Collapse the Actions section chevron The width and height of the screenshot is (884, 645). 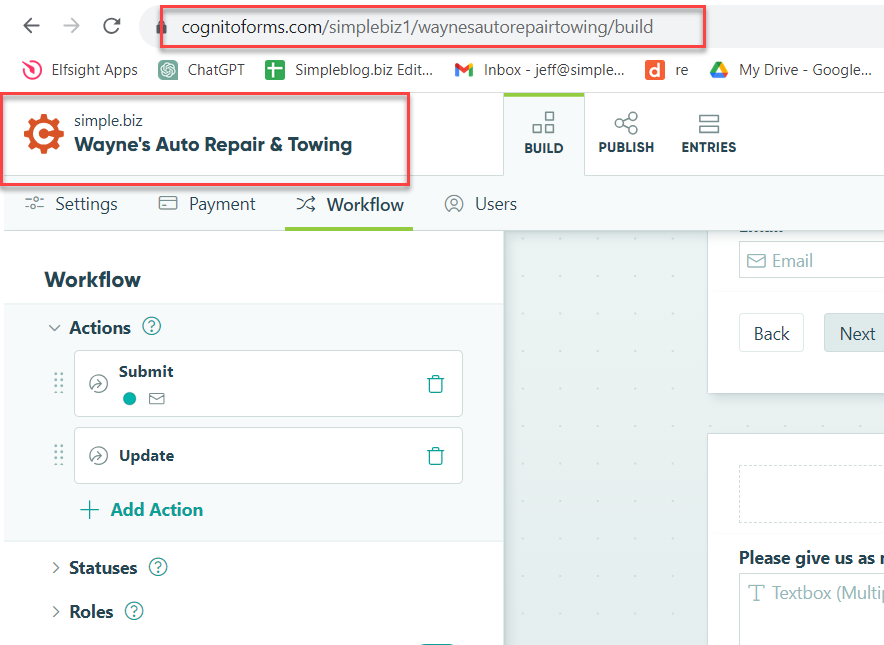[54, 328]
